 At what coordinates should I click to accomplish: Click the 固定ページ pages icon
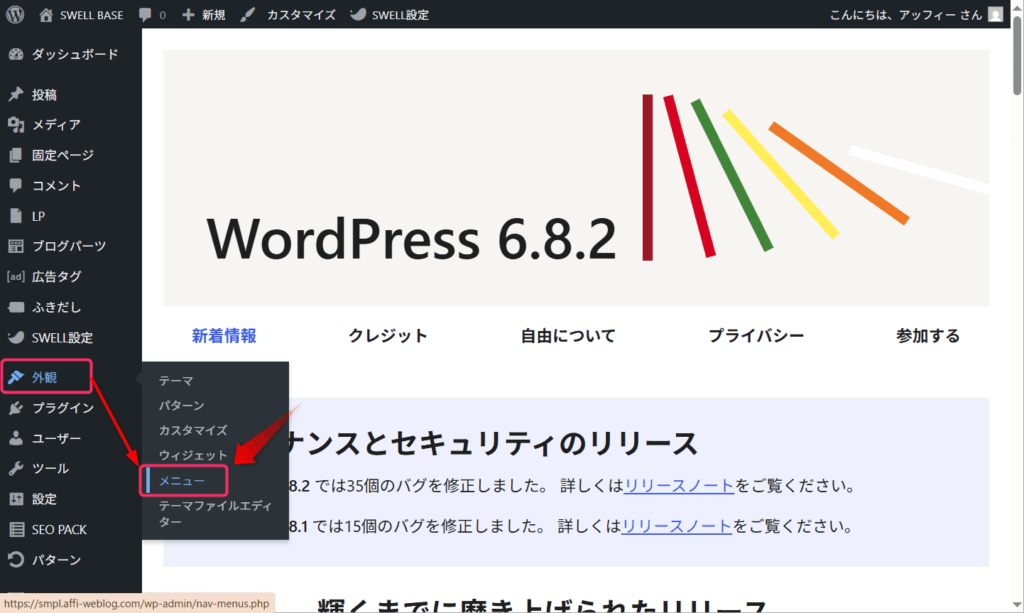[x=16, y=155]
